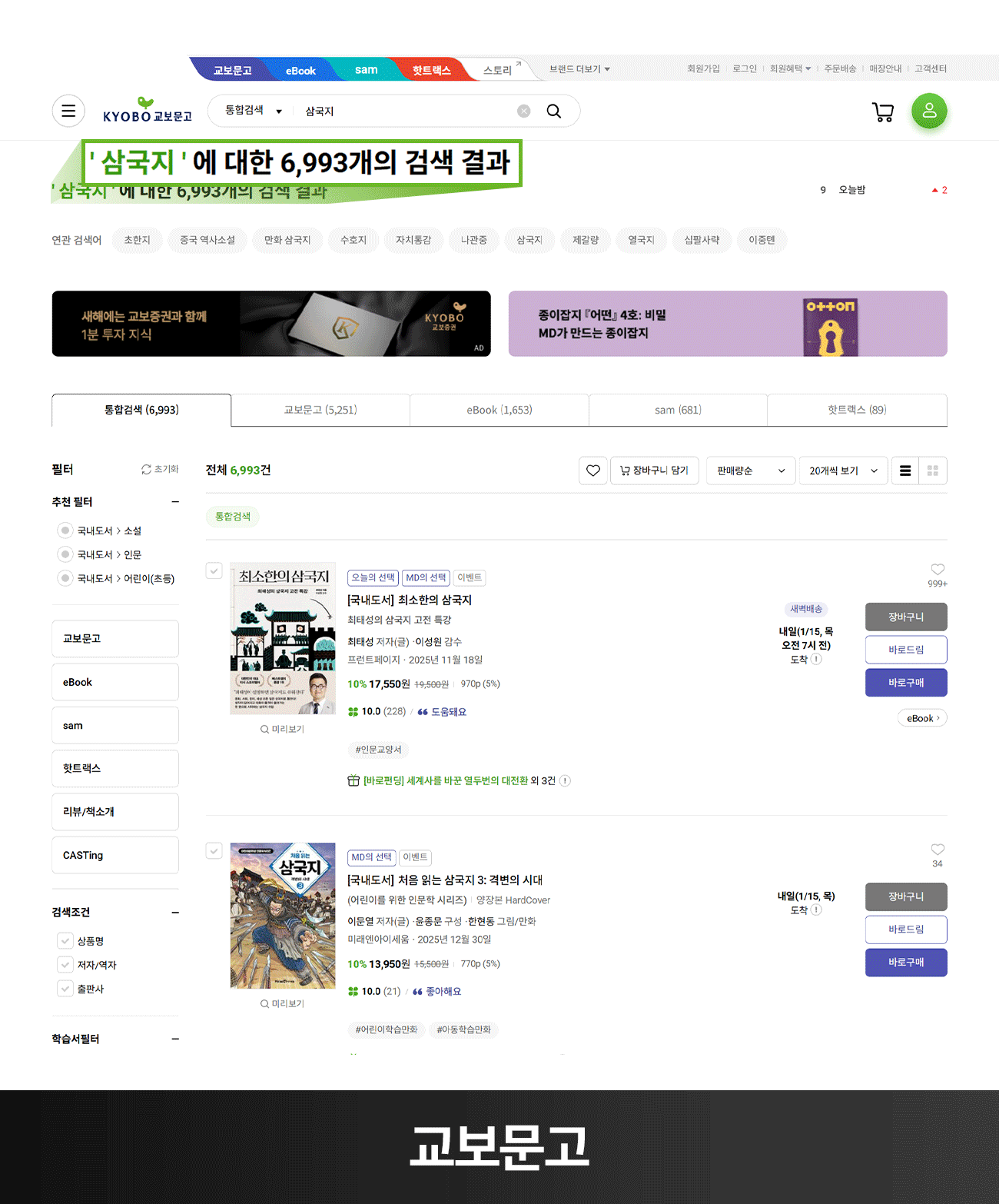Click the heart wishlist icon in the toolbar
Image resolution: width=999 pixels, height=1204 pixels.
pyautogui.click(x=593, y=471)
